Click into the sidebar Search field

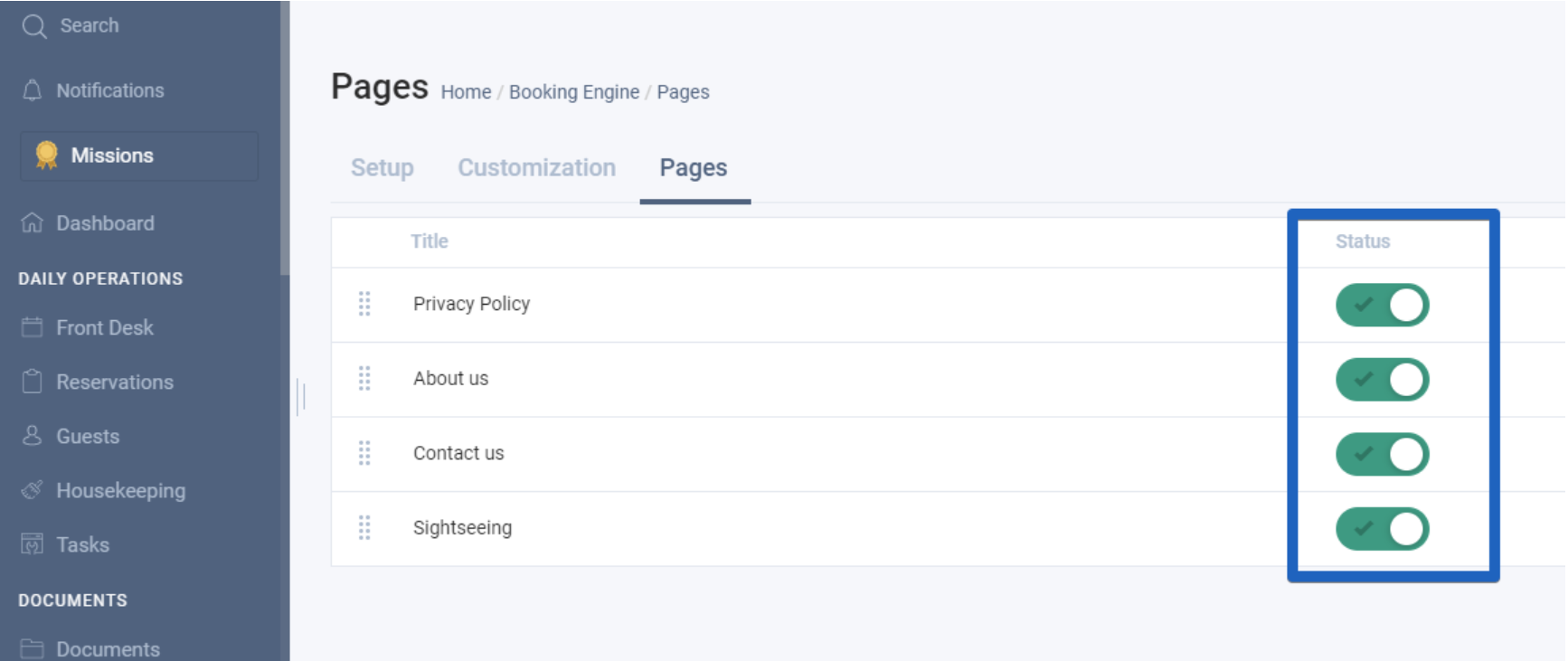pyautogui.click(x=90, y=25)
